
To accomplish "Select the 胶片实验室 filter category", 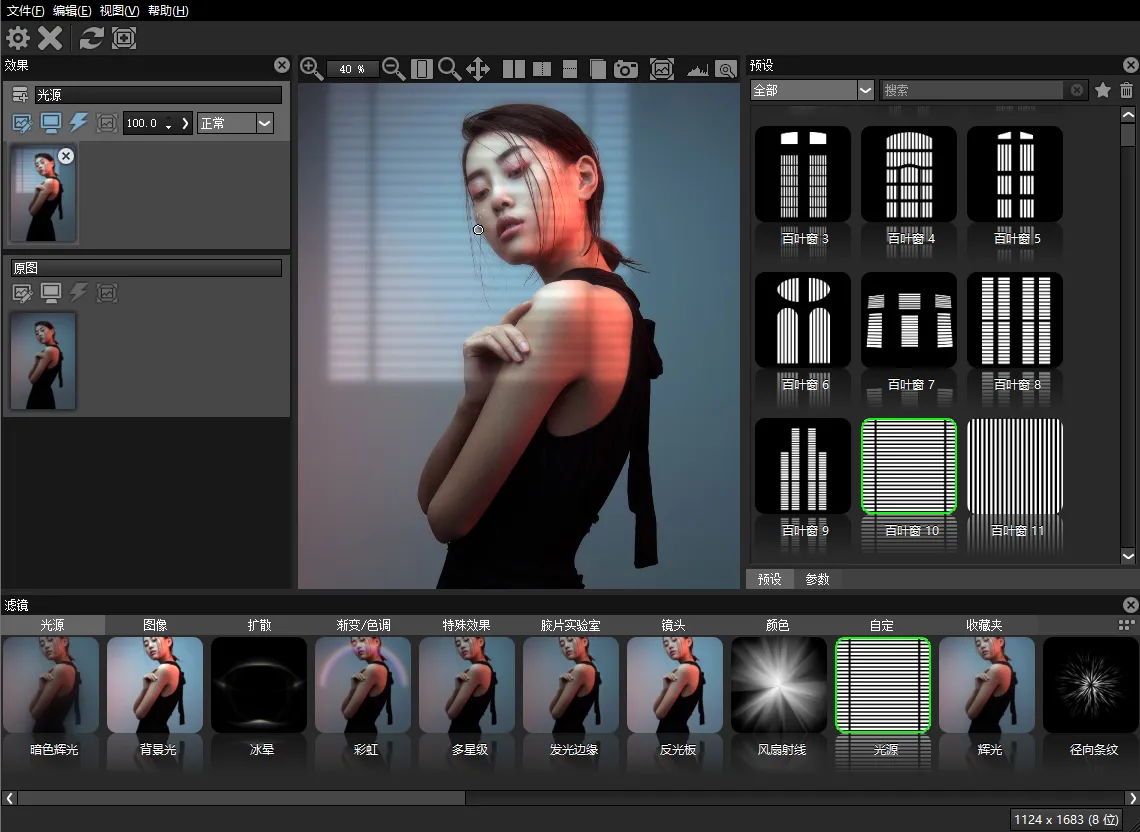I will point(570,625).
